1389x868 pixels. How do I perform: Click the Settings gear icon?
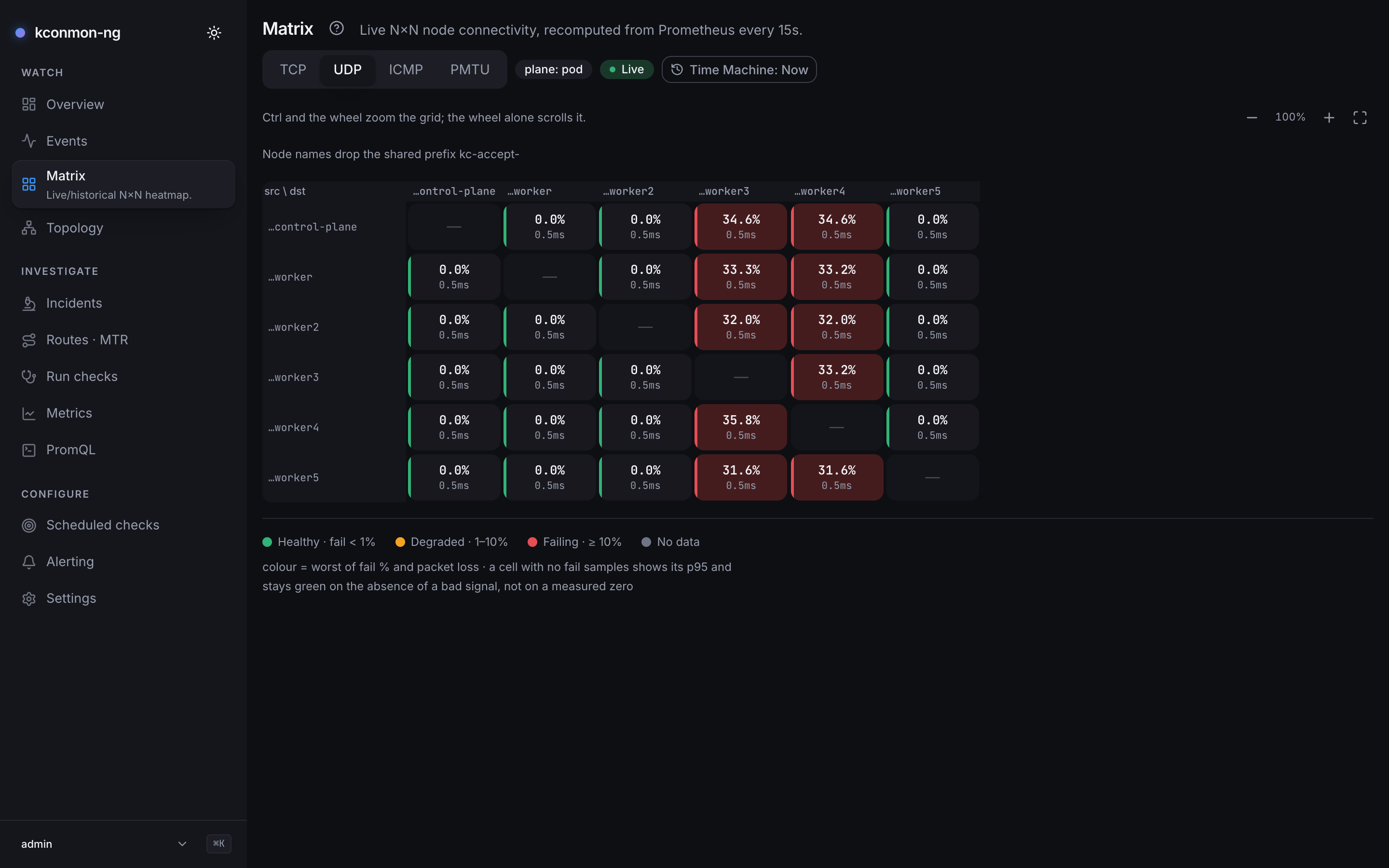(x=29, y=599)
